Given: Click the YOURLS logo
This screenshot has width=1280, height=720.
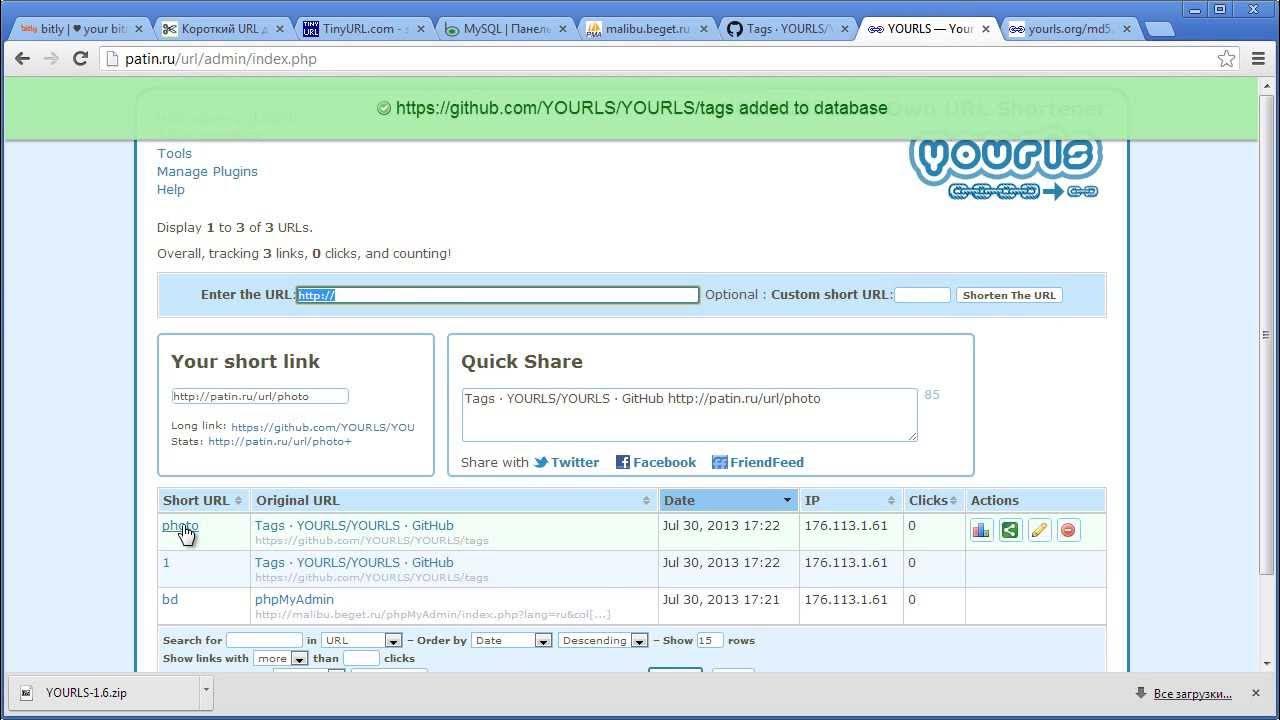Looking at the screenshot, I should click(1005, 165).
